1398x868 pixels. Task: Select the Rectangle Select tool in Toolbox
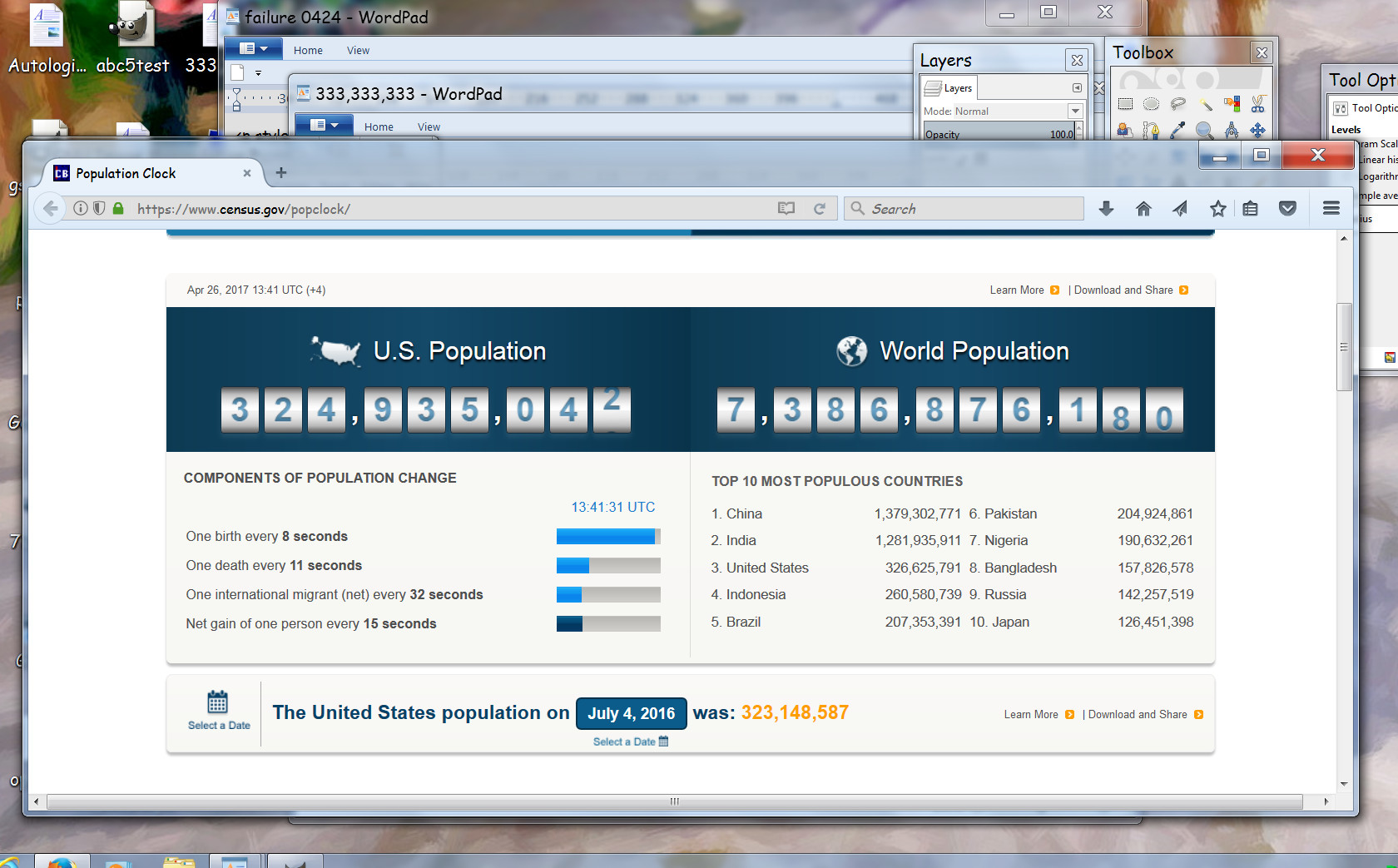pos(1125,104)
